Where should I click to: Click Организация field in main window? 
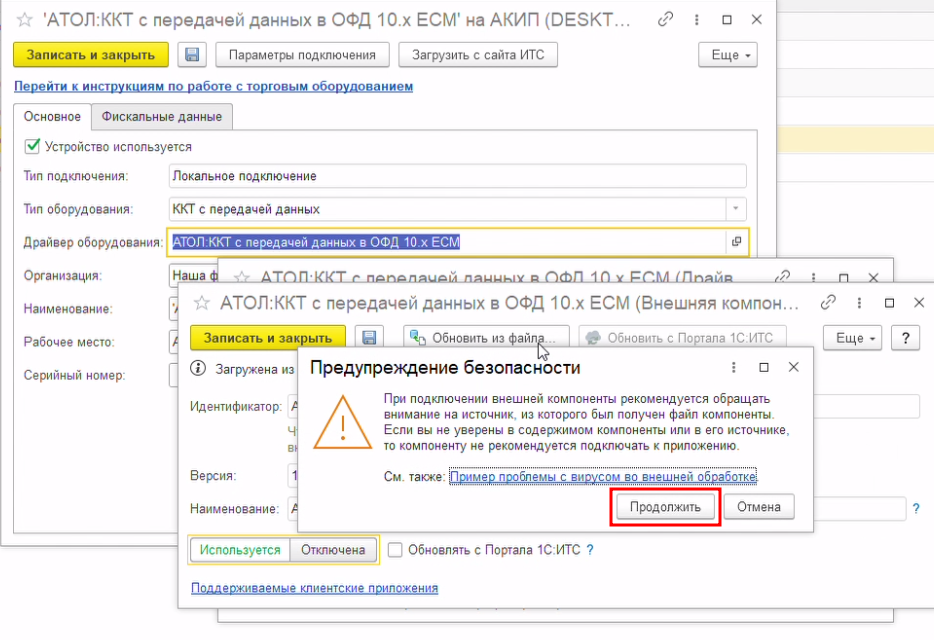194,276
